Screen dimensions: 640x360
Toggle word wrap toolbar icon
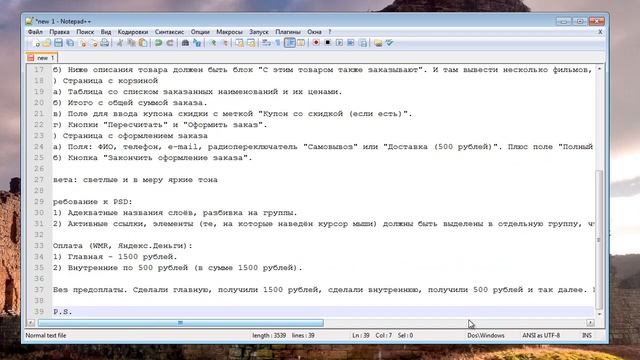pos(267,43)
